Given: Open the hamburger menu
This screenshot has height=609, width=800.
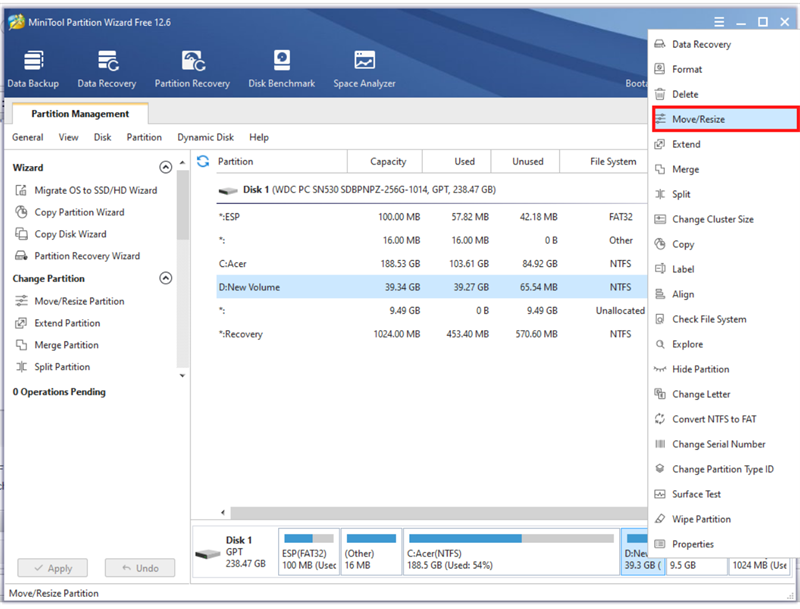Looking at the screenshot, I should (x=718, y=21).
